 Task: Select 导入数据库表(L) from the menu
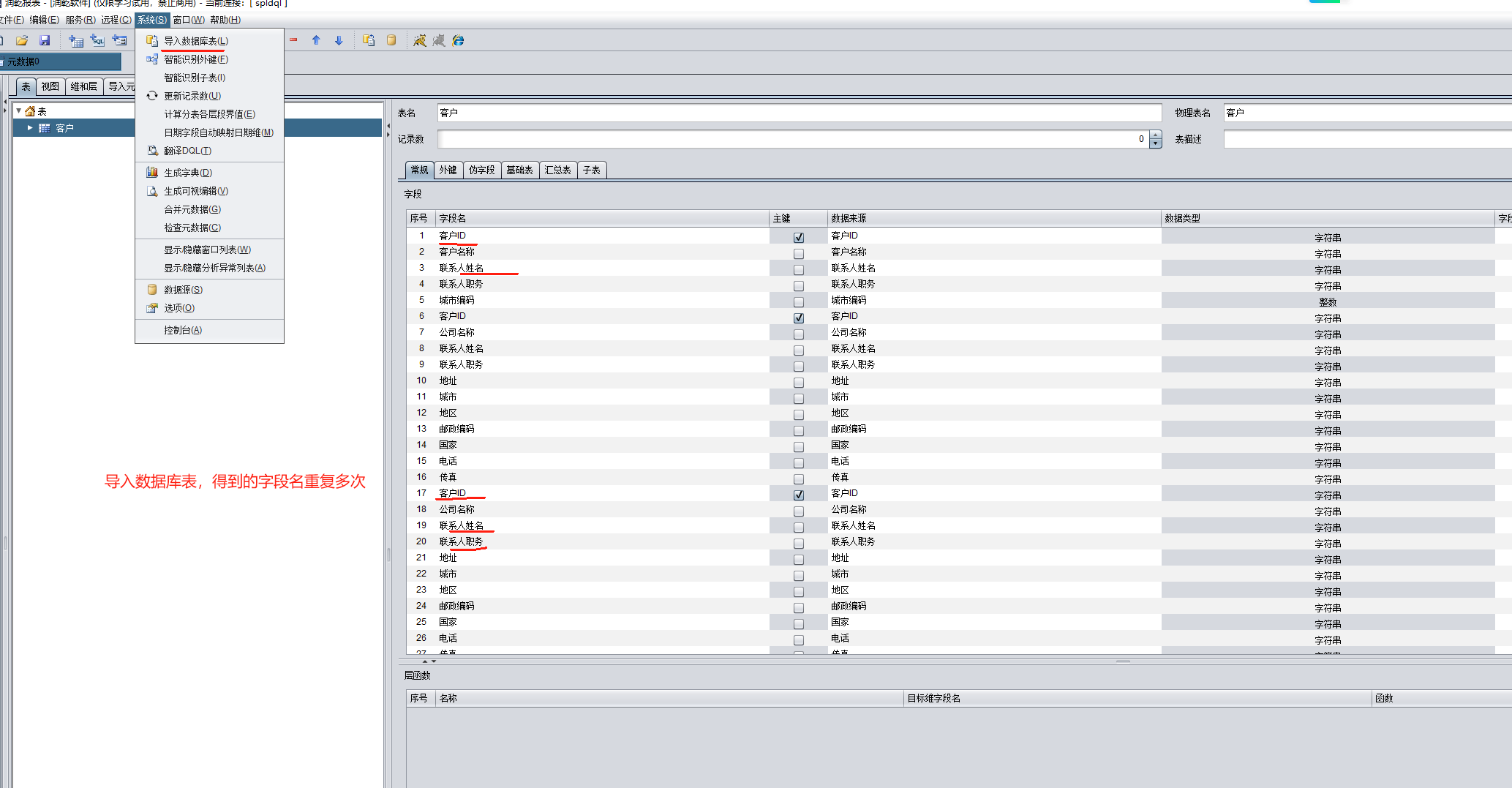point(195,41)
